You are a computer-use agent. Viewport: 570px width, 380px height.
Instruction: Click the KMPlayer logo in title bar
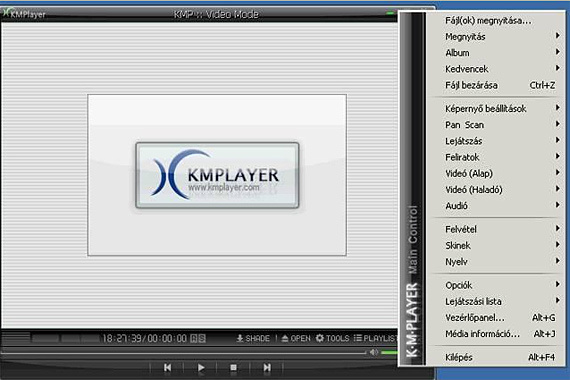(x=24, y=14)
